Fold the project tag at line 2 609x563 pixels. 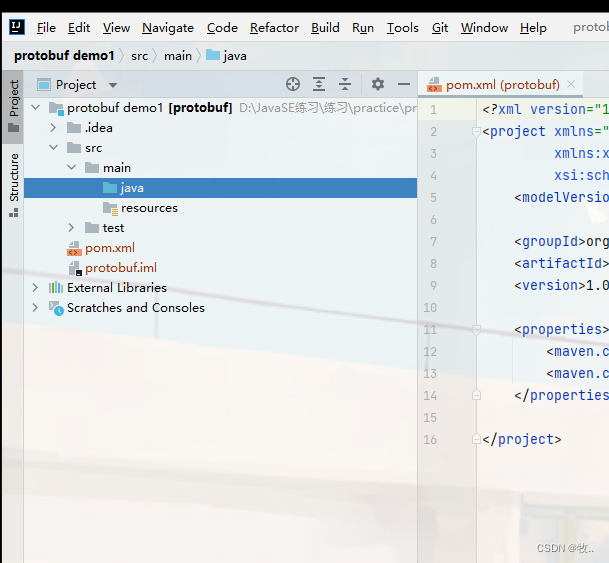click(x=476, y=132)
